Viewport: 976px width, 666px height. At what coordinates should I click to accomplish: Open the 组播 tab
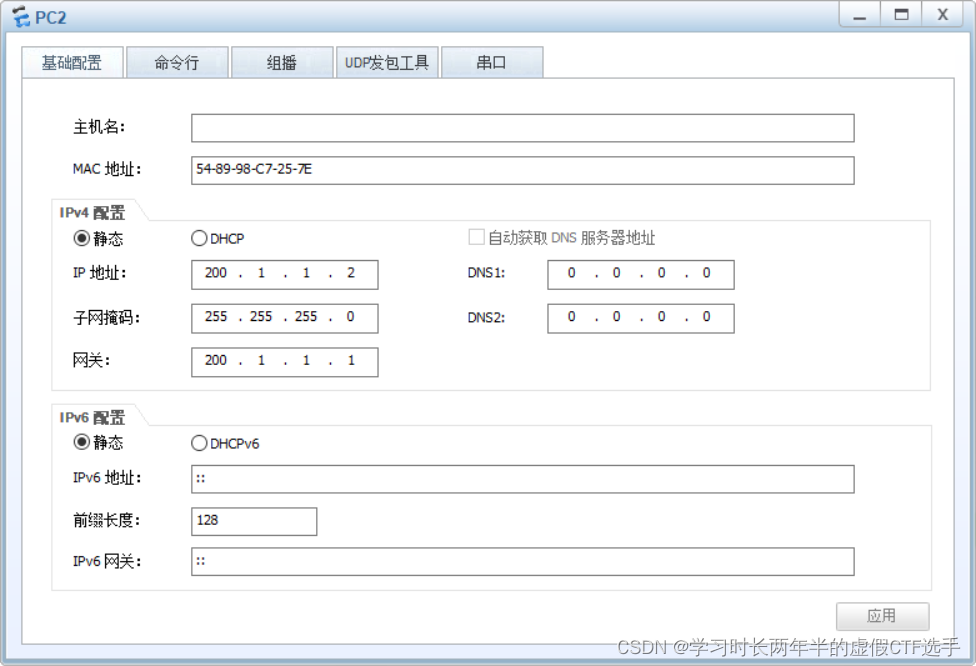tap(282, 62)
